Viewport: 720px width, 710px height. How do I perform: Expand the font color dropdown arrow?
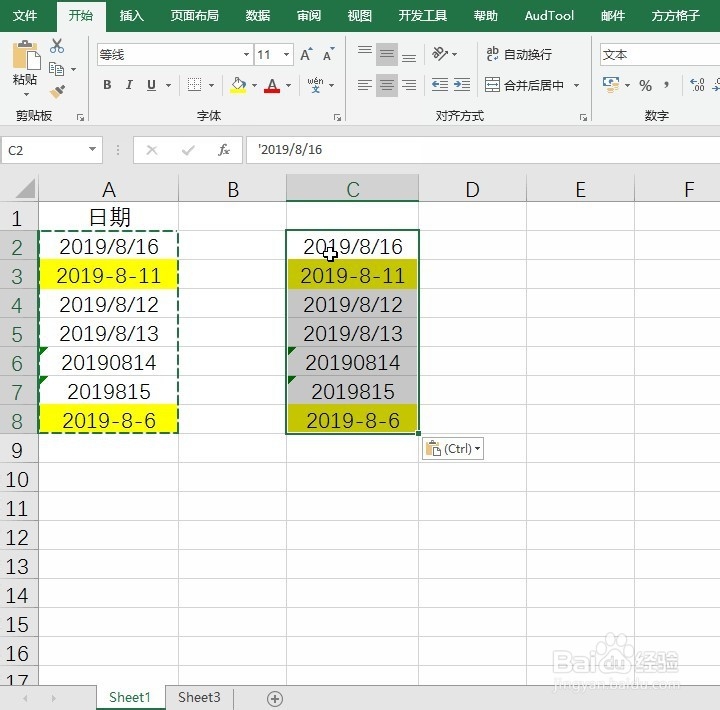tap(288, 85)
